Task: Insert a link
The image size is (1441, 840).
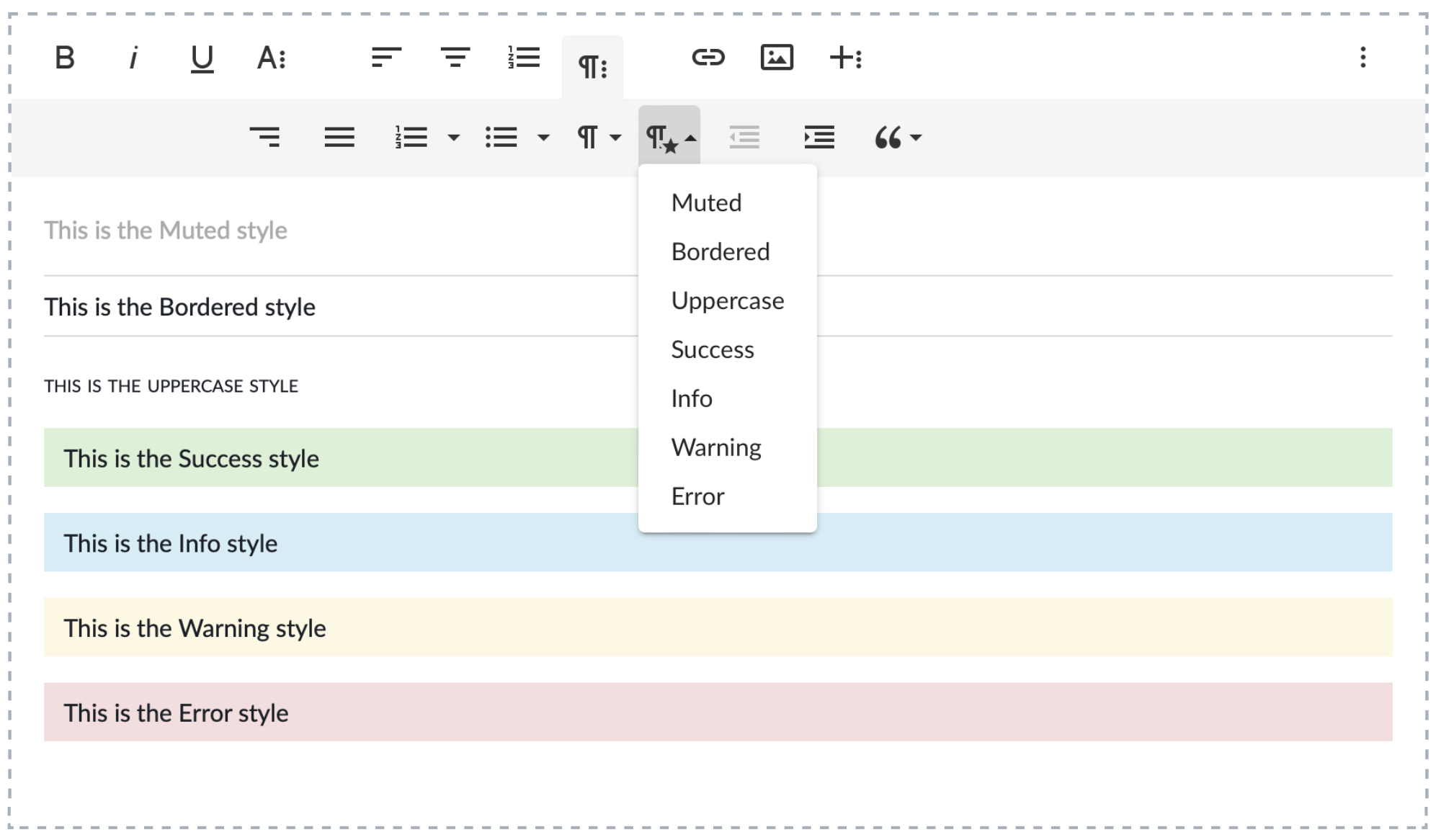Action: (x=708, y=58)
